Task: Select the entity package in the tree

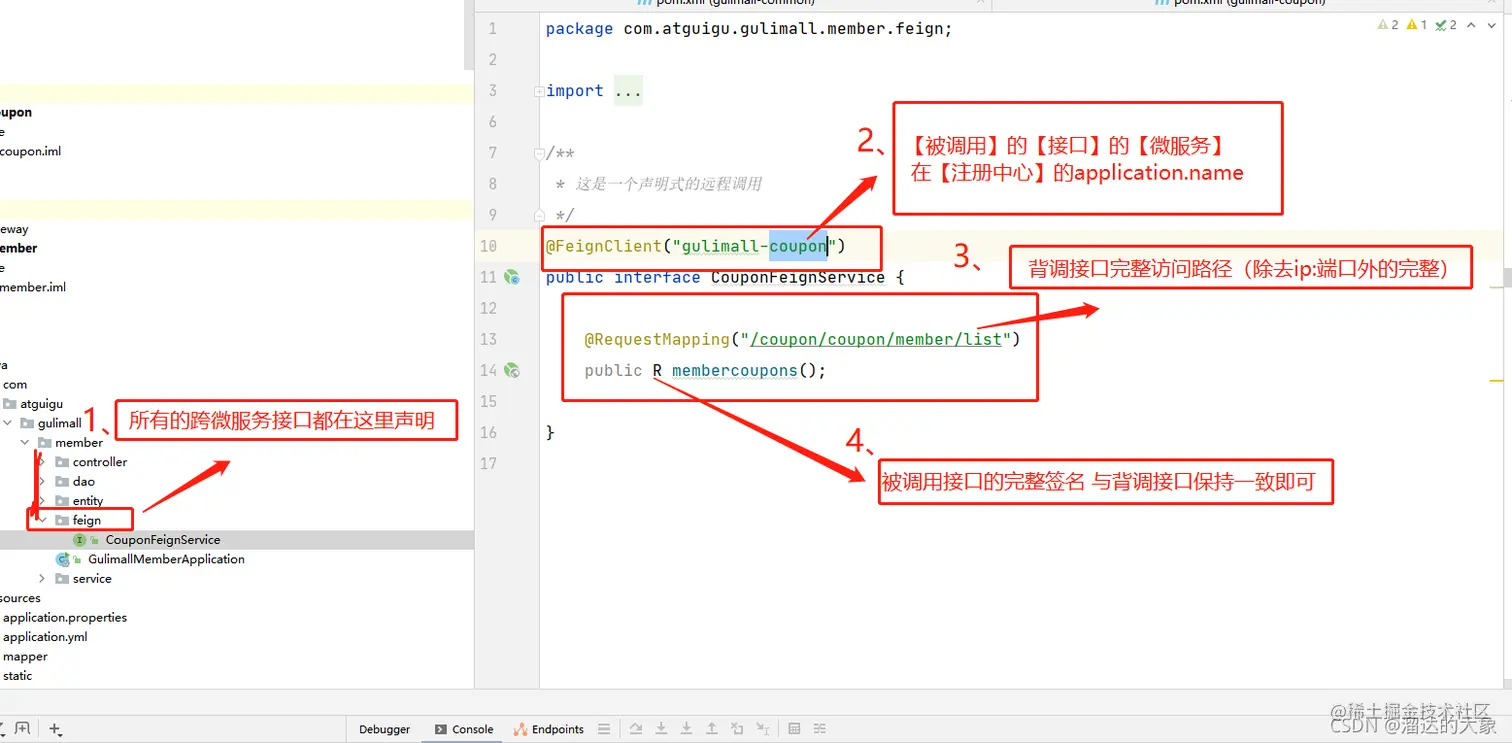Action: (x=88, y=501)
